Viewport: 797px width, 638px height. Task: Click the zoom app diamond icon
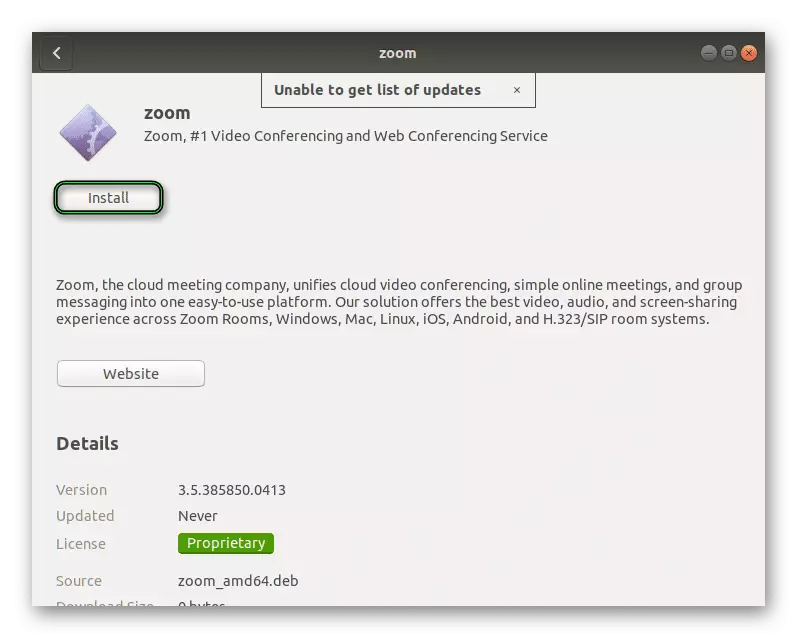[88, 132]
